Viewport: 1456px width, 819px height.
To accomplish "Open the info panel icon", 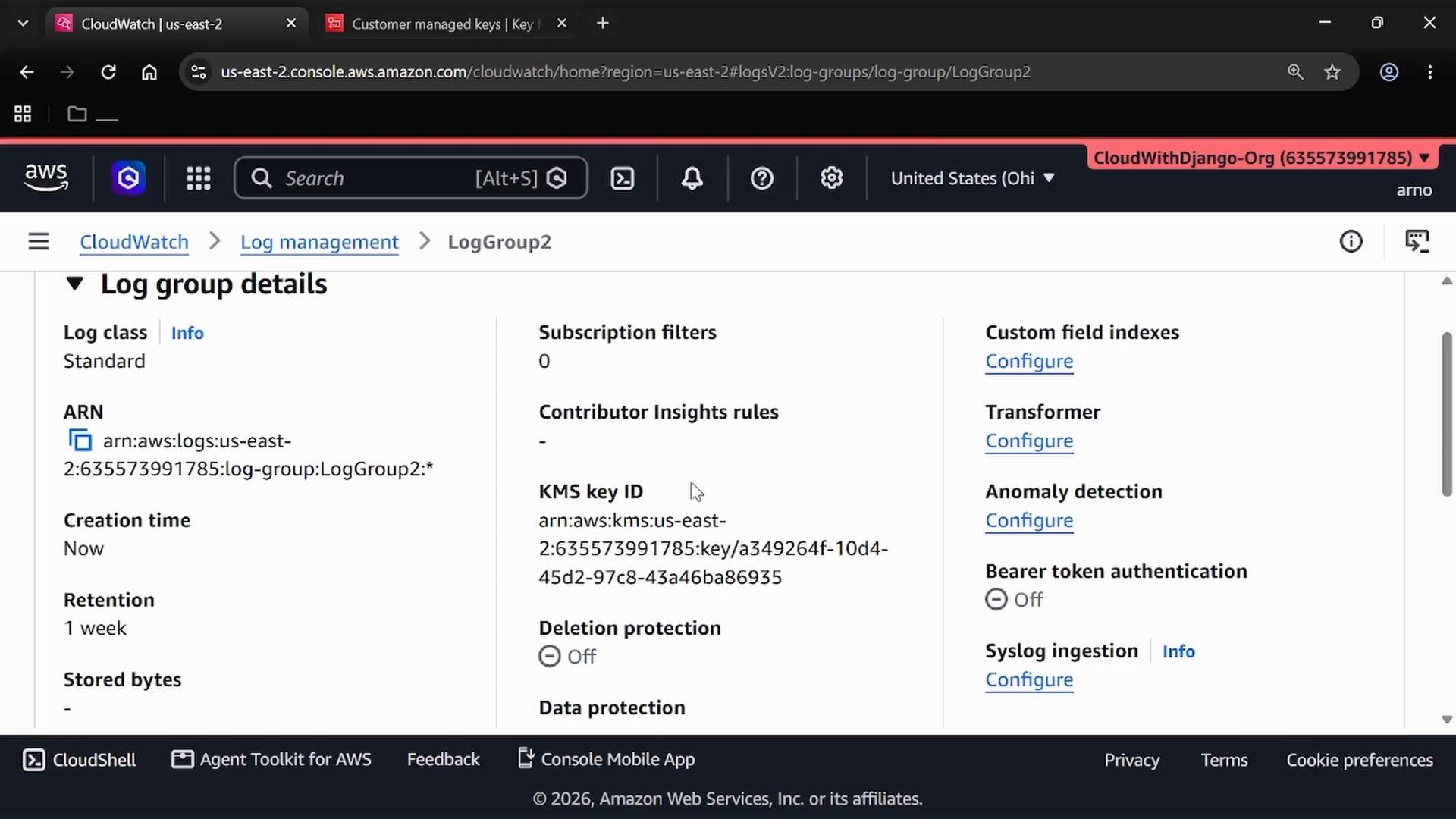I will click(1351, 242).
